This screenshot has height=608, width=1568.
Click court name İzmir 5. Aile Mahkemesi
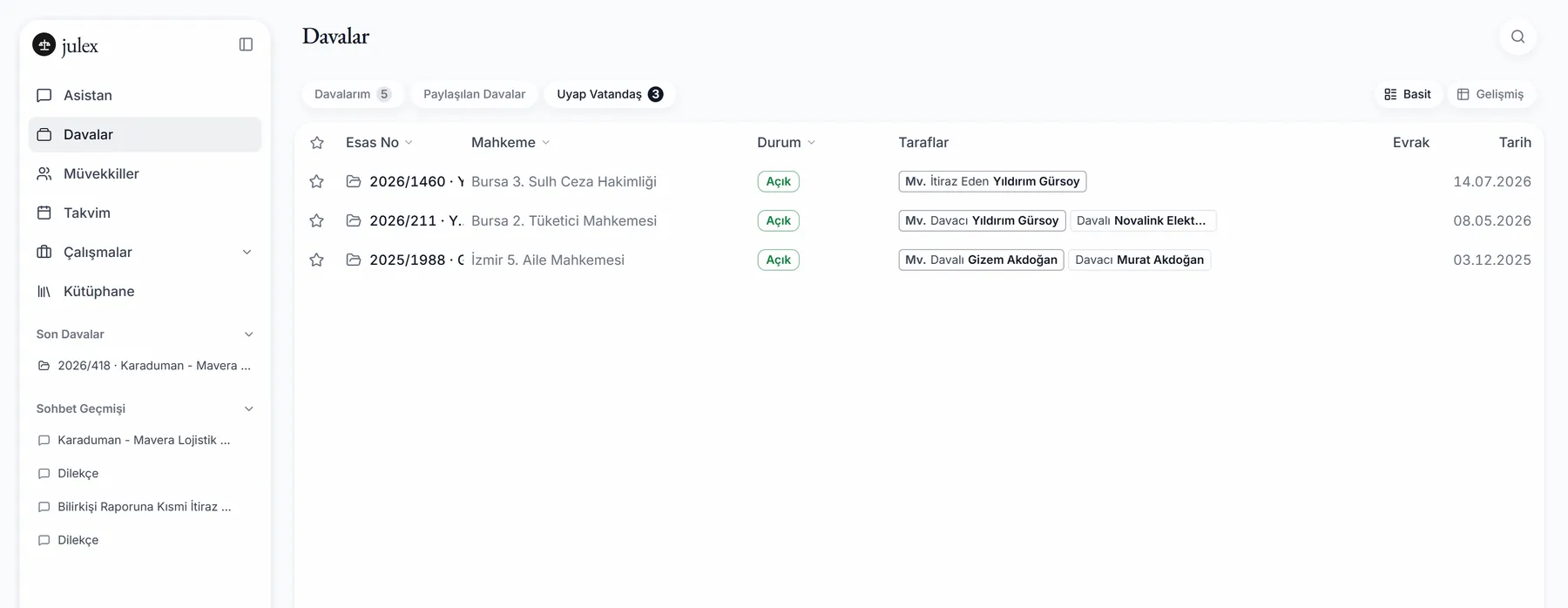coord(548,260)
